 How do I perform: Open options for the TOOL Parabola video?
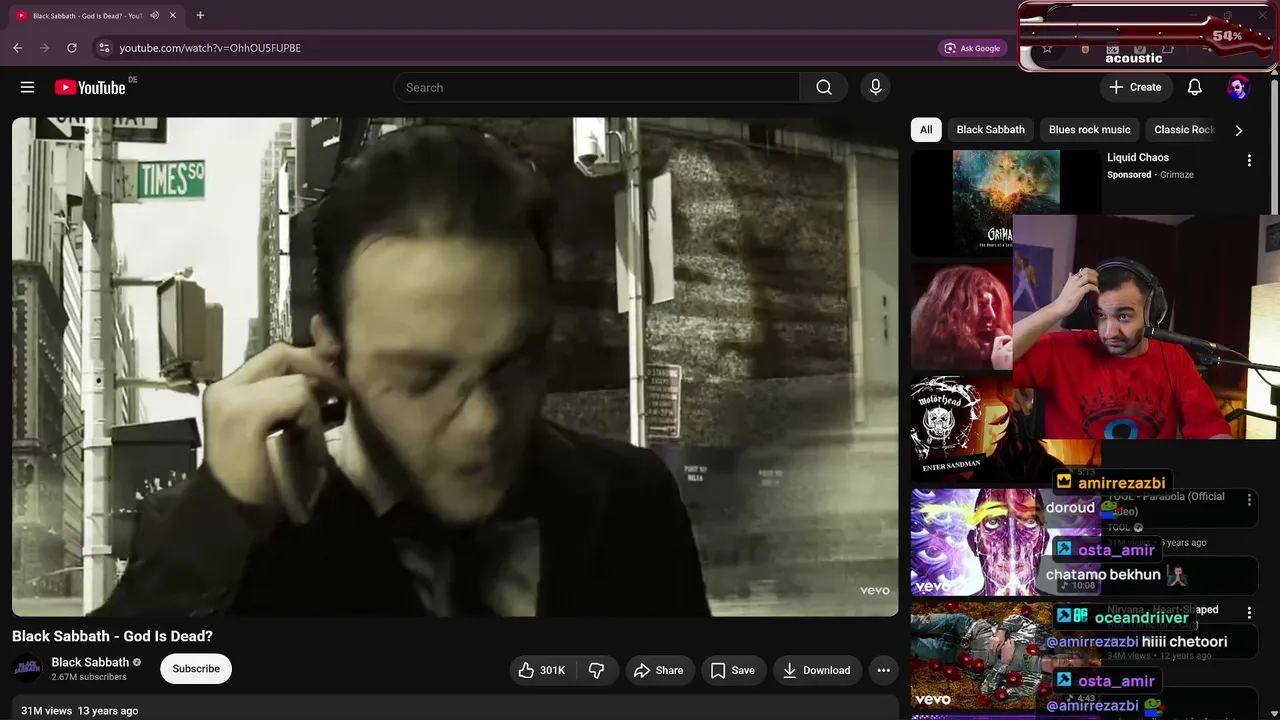tap(1249, 499)
